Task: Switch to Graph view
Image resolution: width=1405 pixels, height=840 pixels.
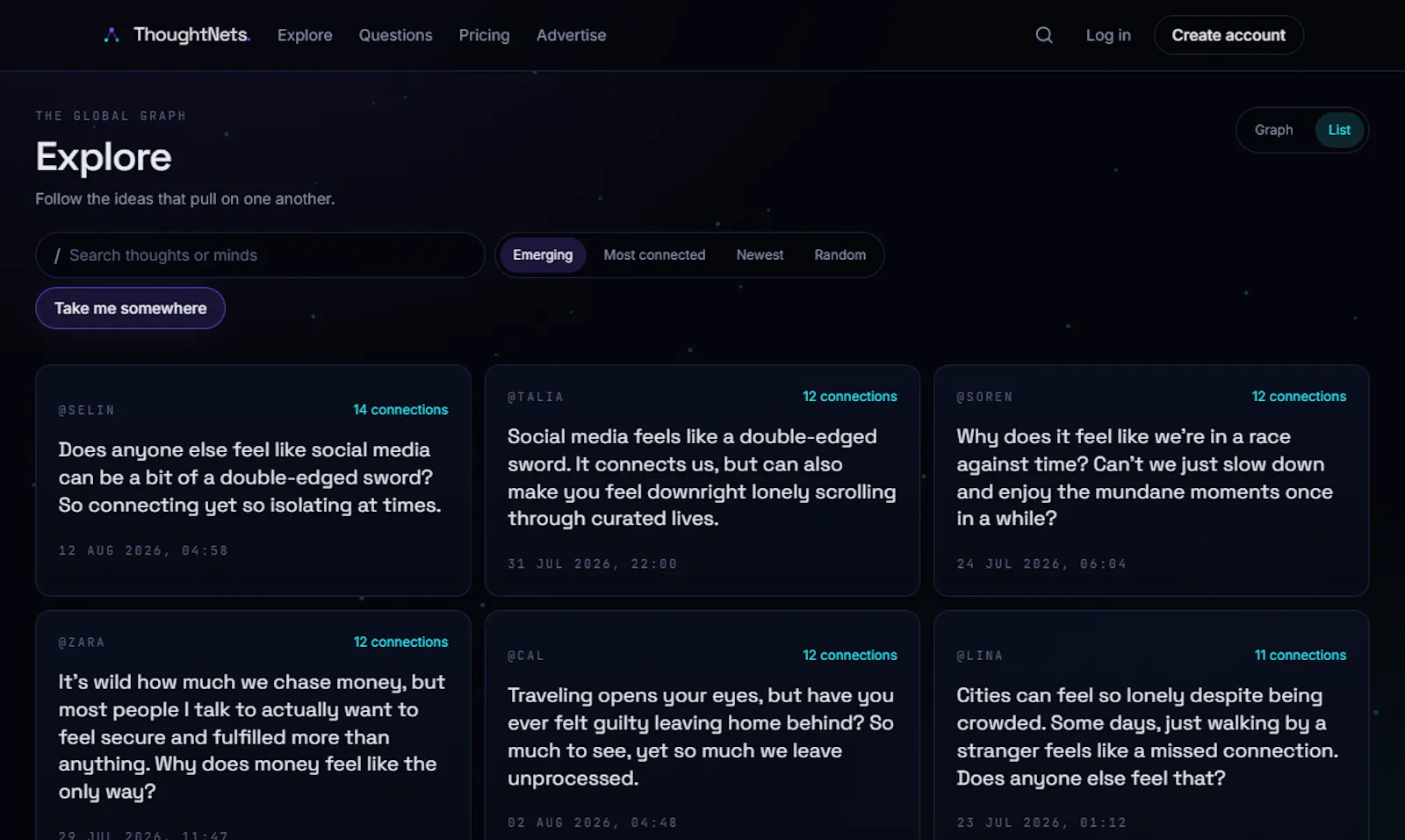Action: tap(1273, 130)
